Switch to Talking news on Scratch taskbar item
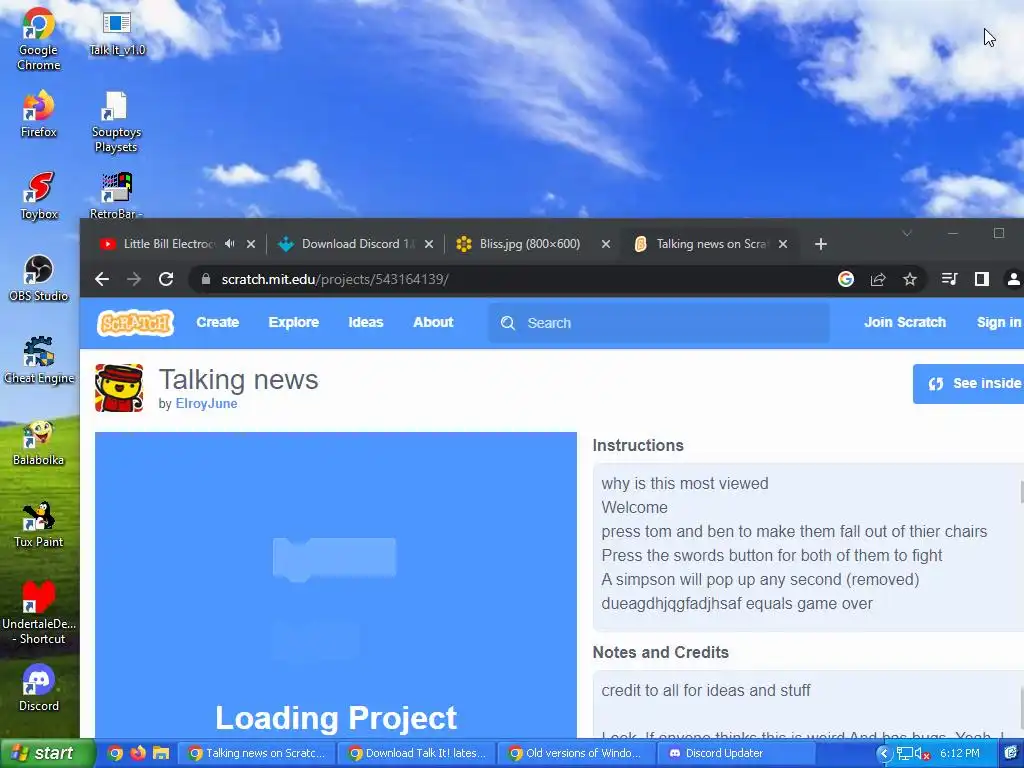Image resolution: width=1024 pixels, height=768 pixels. click(257, 753)
